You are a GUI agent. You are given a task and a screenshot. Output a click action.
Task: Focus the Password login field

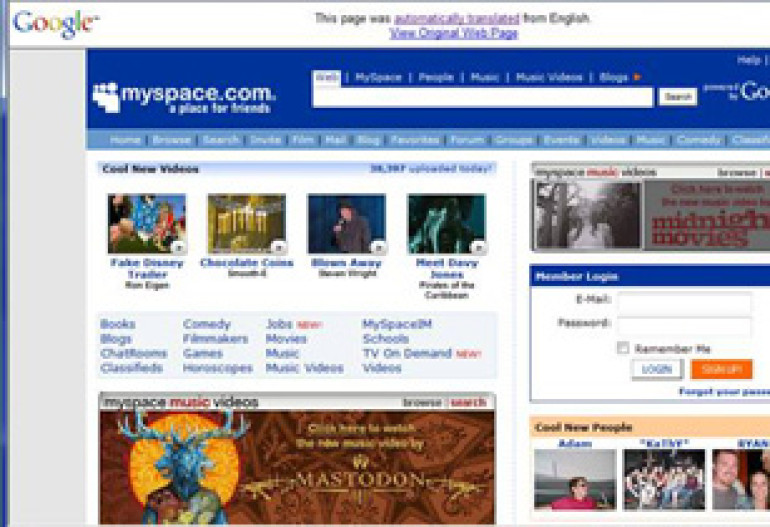(x=685, y=326)
